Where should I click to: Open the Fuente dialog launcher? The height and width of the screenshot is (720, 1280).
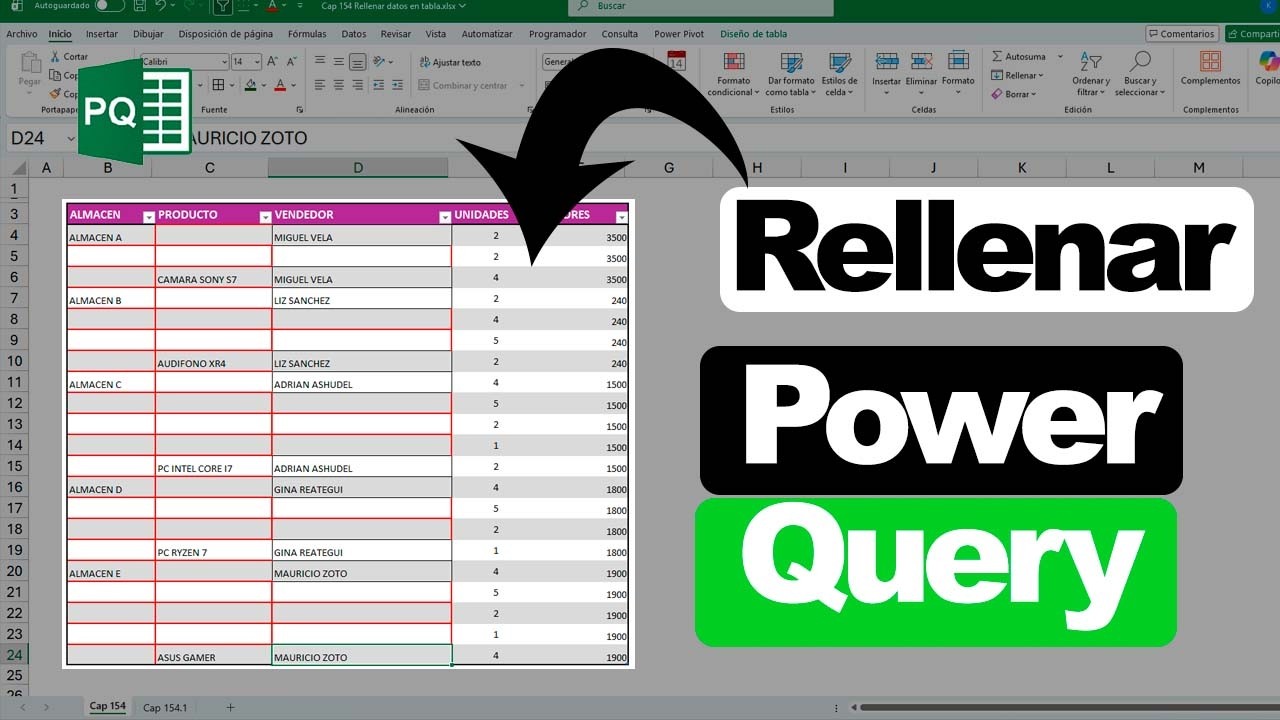(299, 109)
